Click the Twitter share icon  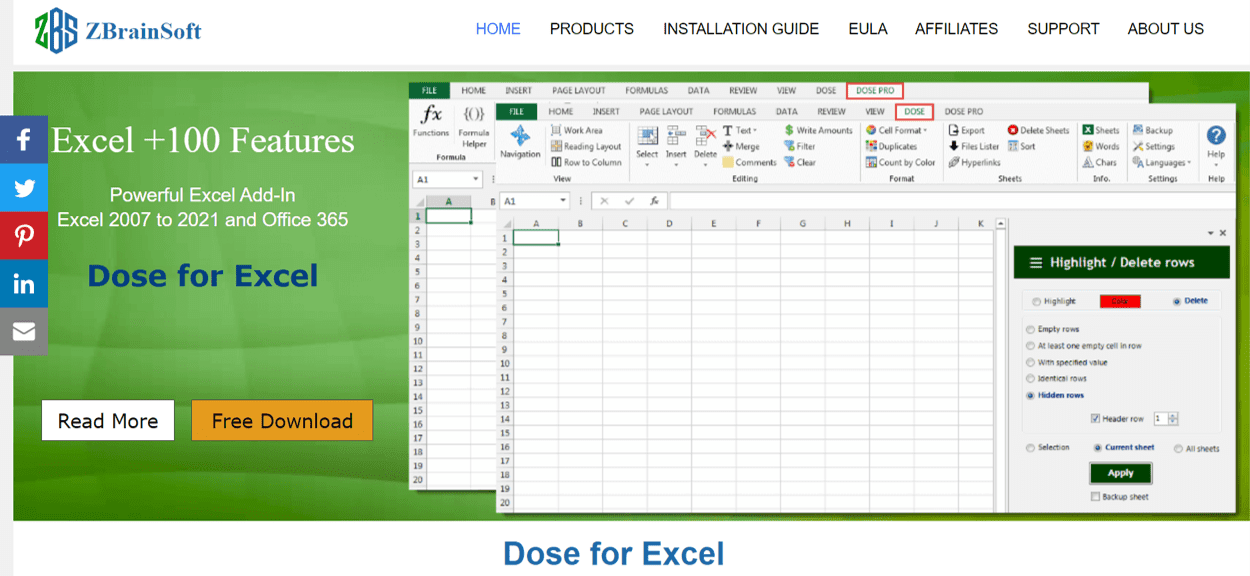pos(24,187)
